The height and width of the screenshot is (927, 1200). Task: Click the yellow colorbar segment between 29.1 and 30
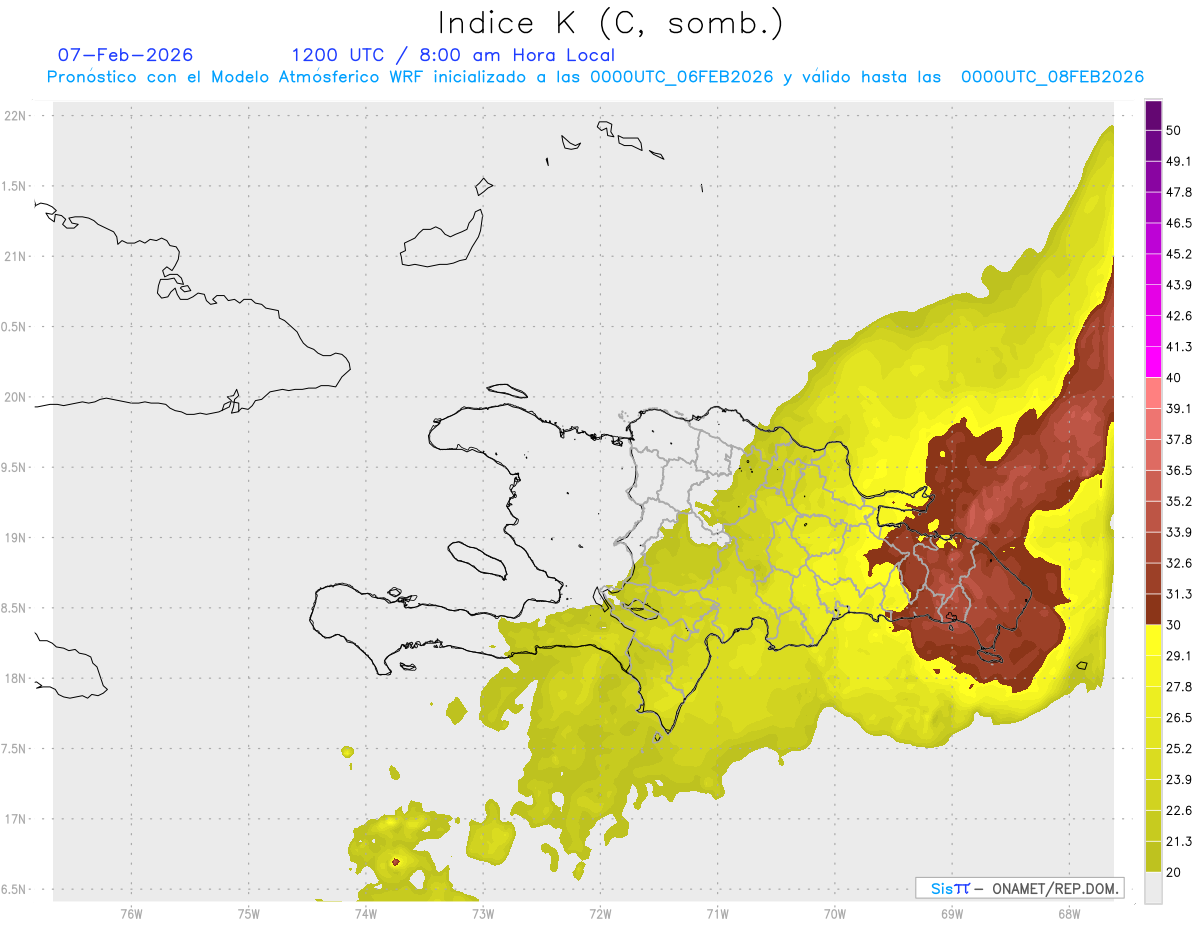(x=1153, y=641)
